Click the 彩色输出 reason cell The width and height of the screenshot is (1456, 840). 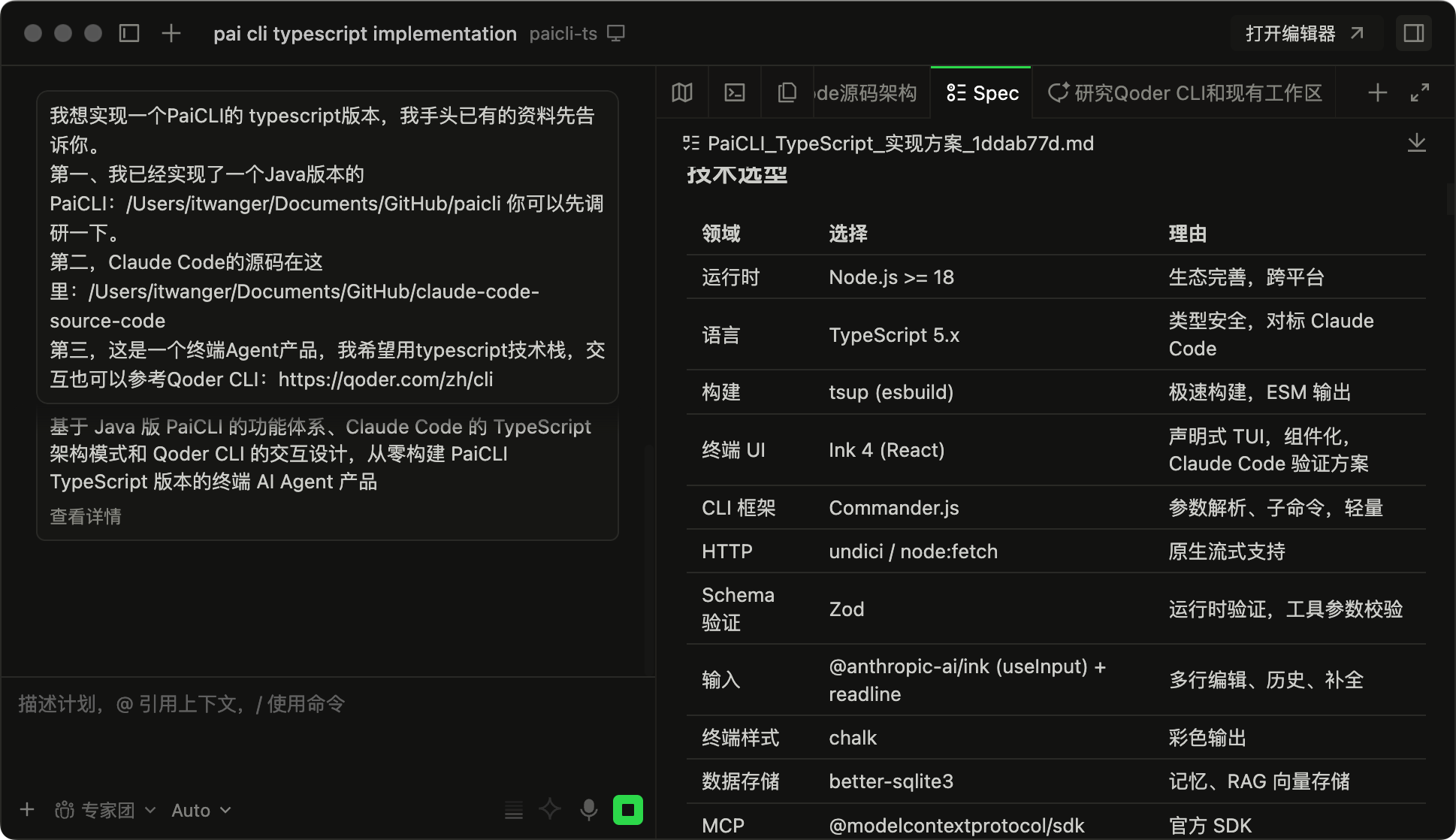(x=1207, y=738)
